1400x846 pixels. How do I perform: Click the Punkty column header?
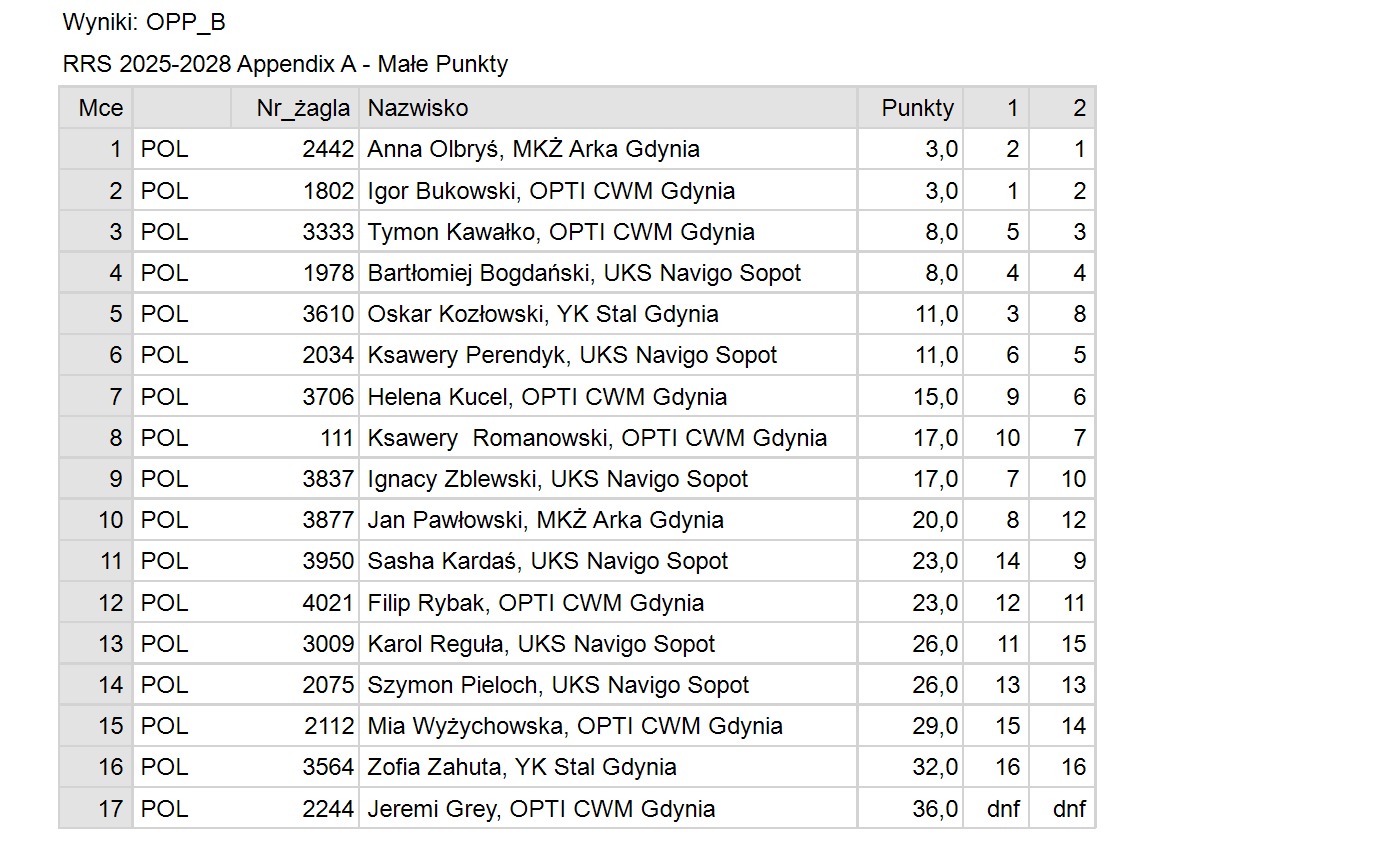pos(910,108)
